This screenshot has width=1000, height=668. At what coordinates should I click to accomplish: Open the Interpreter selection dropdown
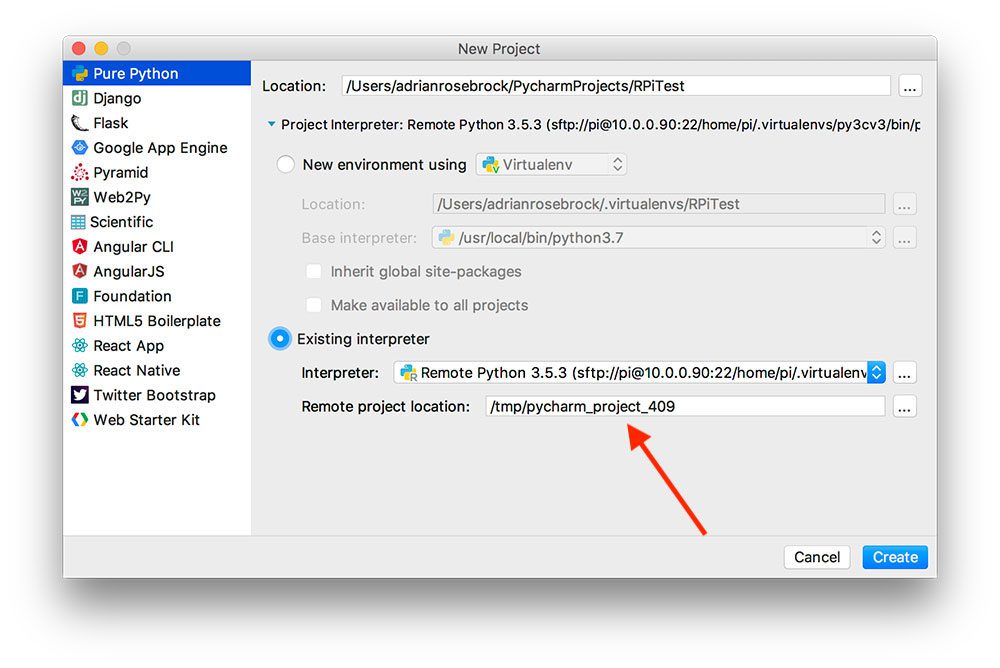(639, 373)
